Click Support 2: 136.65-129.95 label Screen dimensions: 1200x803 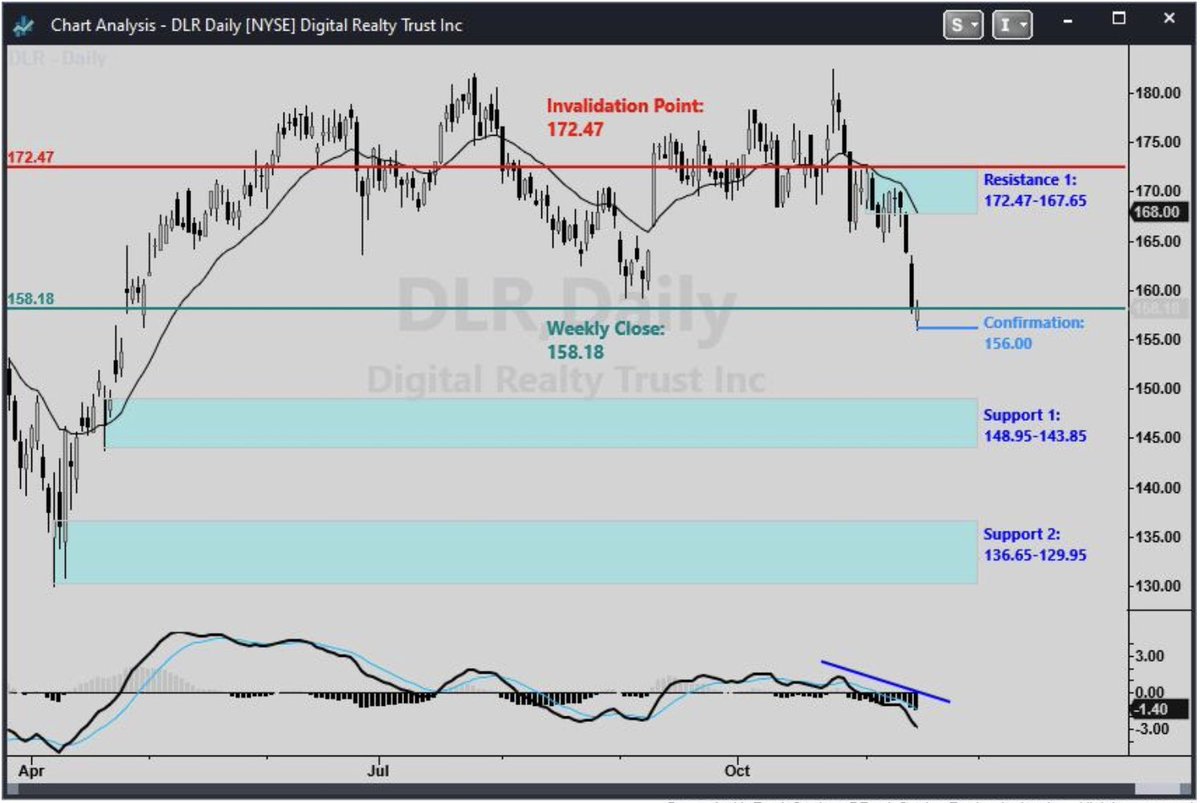click(x=1034, y=544)
